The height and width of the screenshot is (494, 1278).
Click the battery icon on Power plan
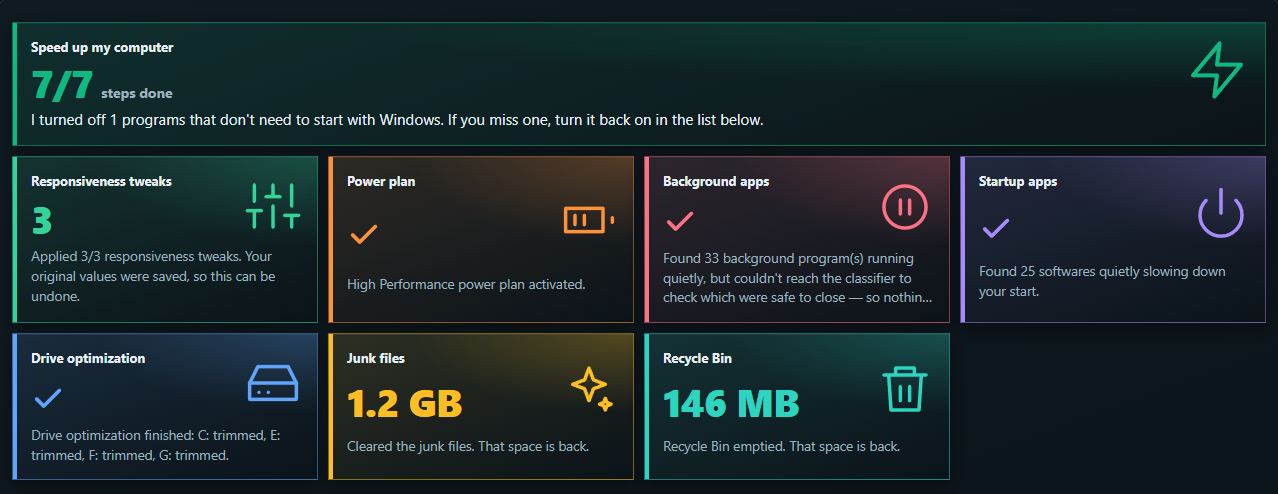(589, 219)
